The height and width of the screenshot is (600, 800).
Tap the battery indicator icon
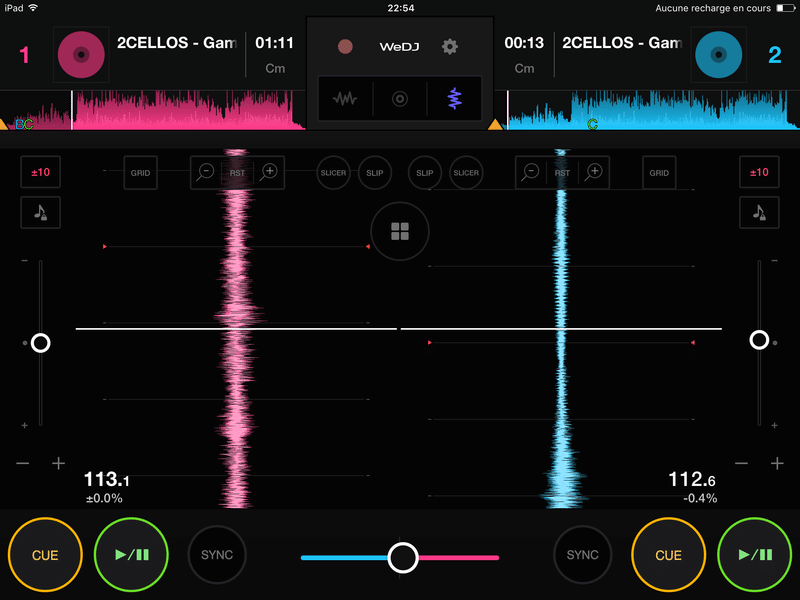(785, 8)
